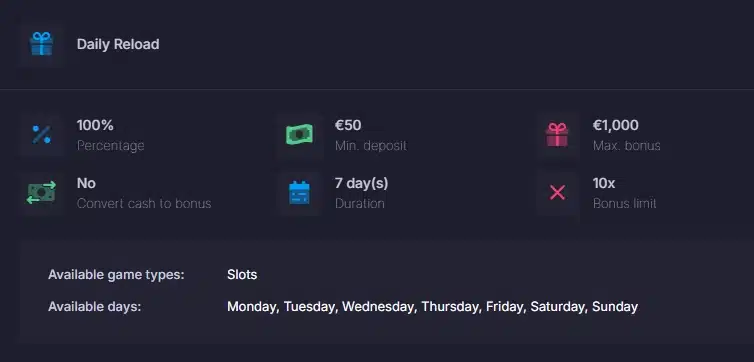
Task: Click the Convert cash to bonus label
Action: point(144,203)
